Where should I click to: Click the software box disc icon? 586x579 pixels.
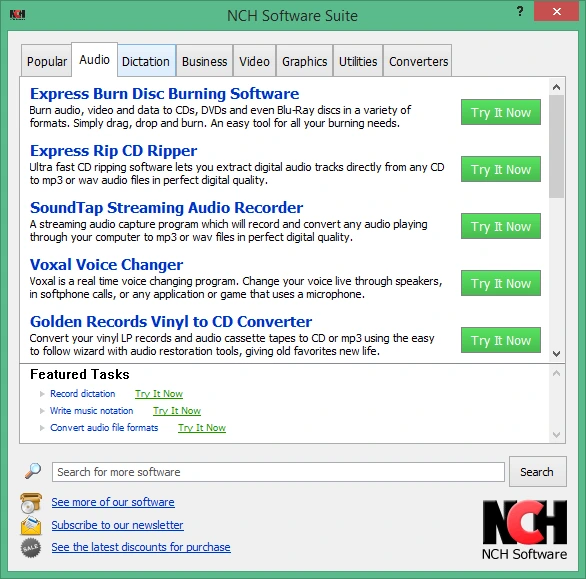click(31, 503)
